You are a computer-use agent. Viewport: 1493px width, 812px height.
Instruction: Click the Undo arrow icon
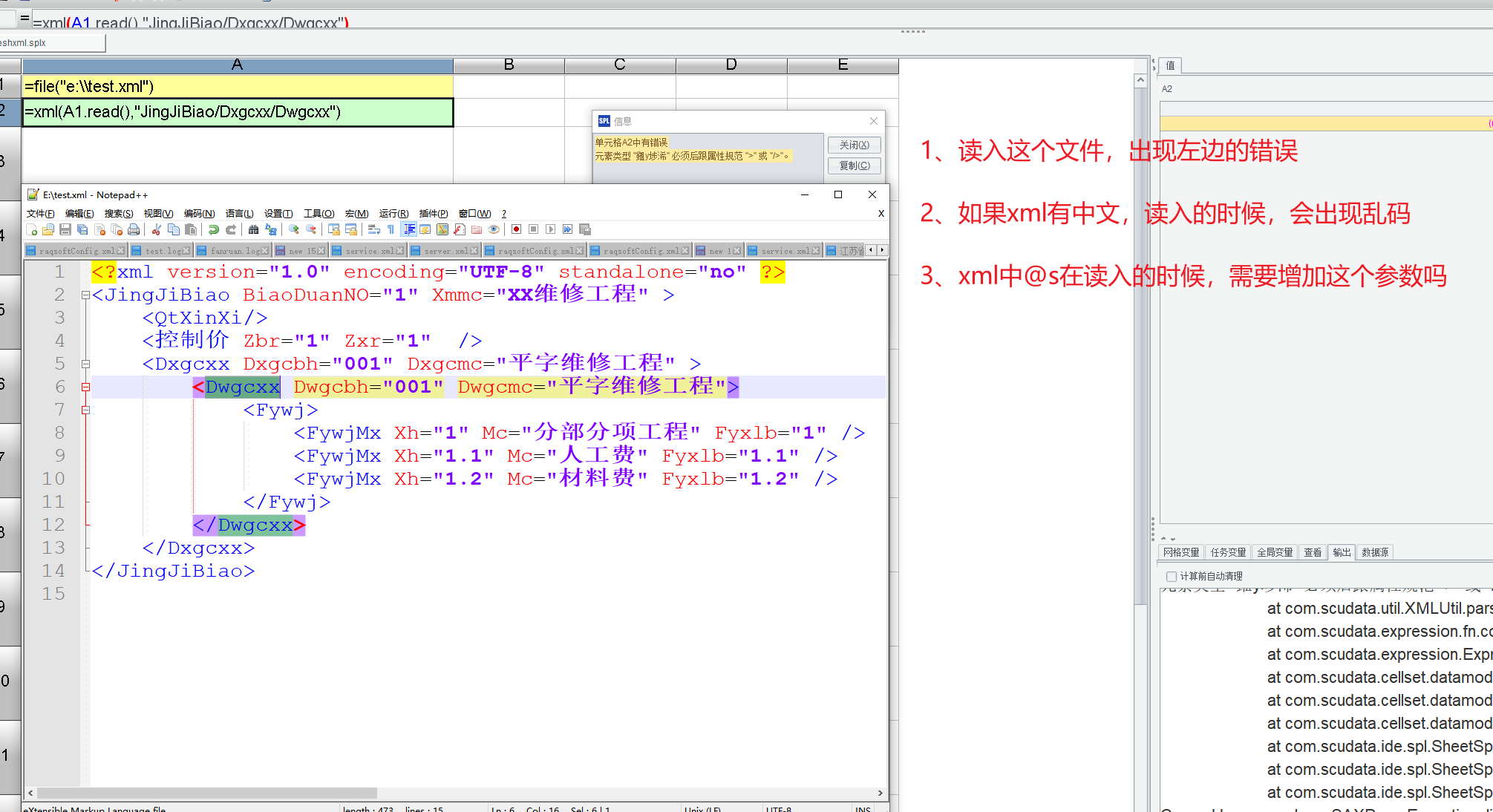pos(214,229)
